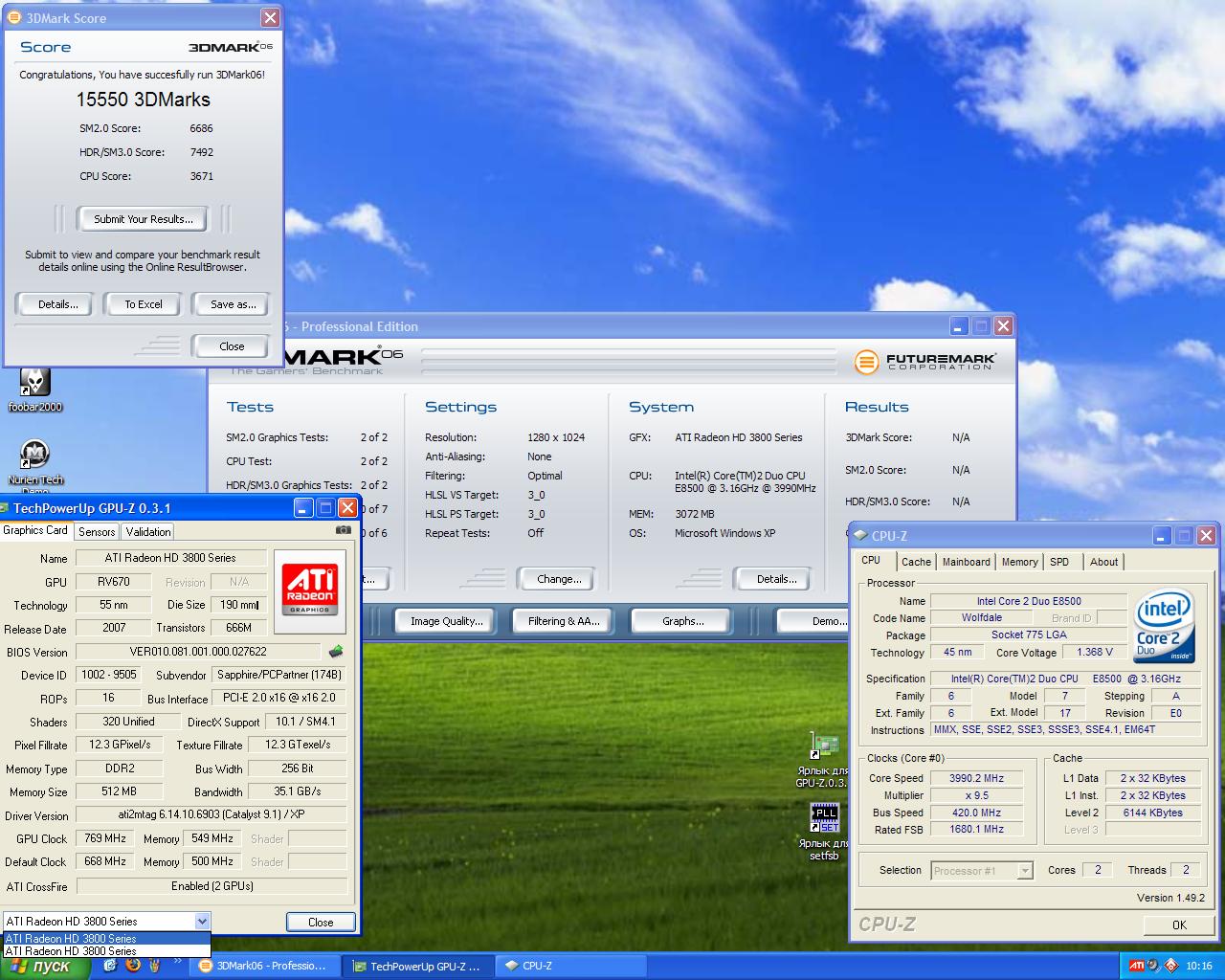Open the GPU selection dropdown in GPU-Z
This screenshot has height=980, width=1225.
pos(202,921)
